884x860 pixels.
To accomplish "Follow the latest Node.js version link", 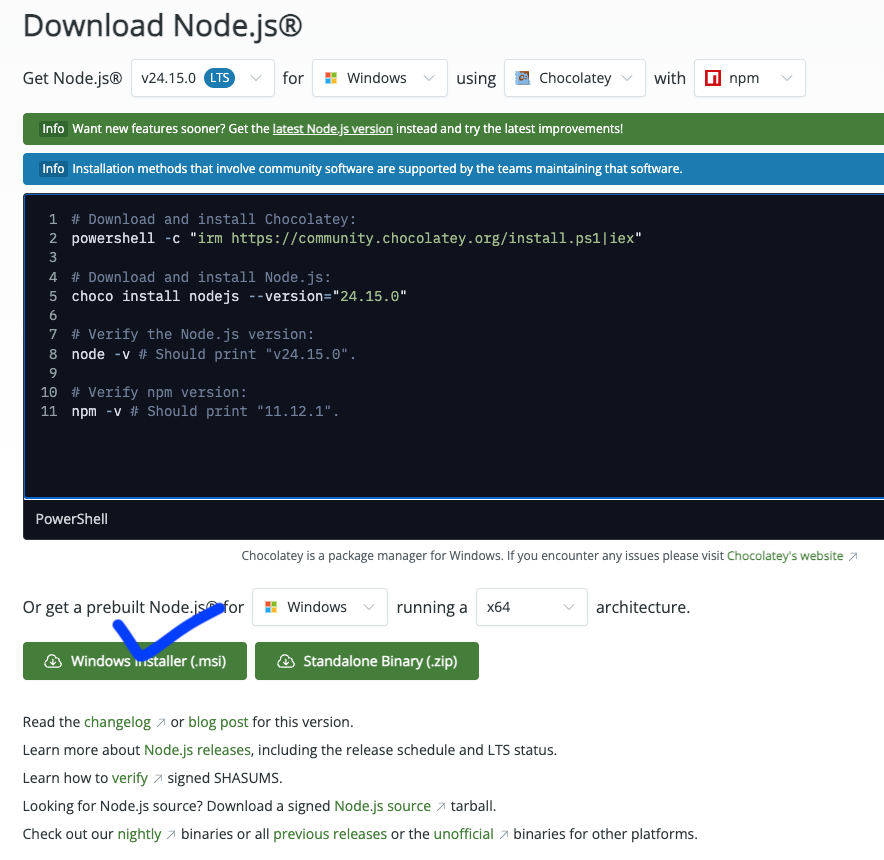I will [x=333, y=129].
